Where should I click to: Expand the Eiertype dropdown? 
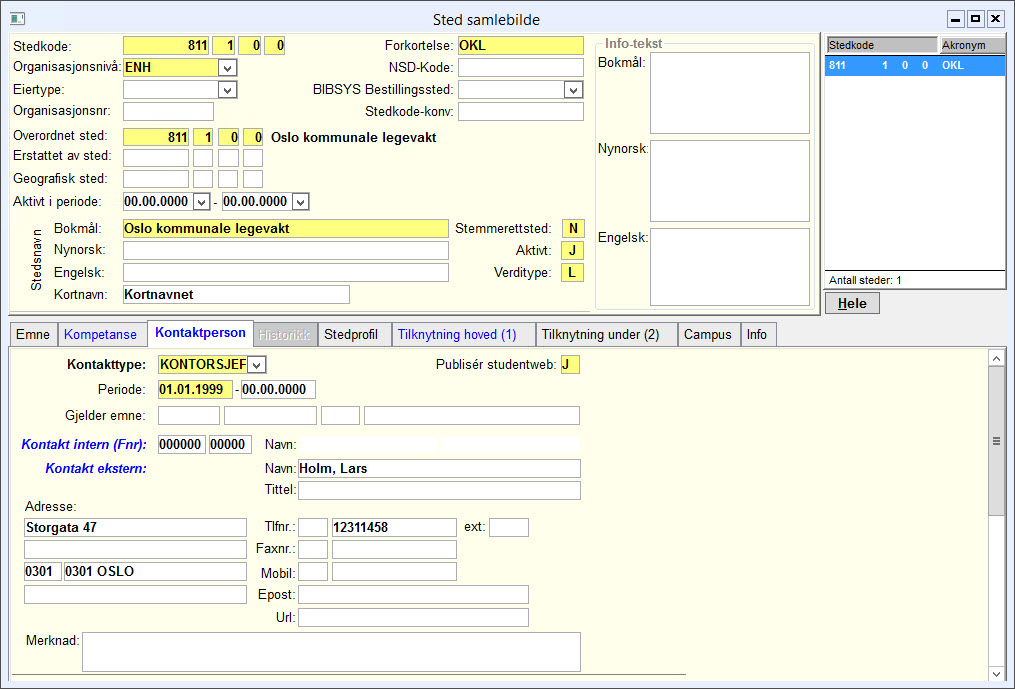pyautogui.click(x=227, y=89)
